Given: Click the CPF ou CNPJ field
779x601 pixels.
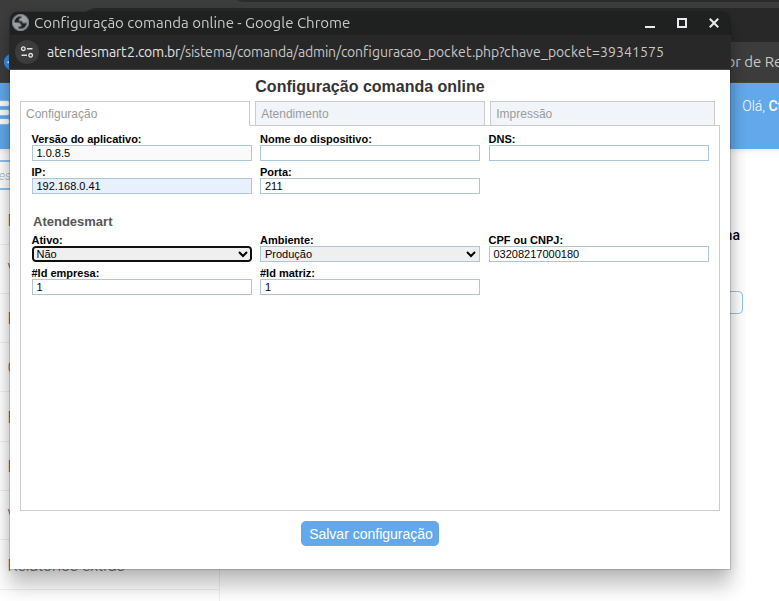Looking at the screenshot, I should point(599,254).
